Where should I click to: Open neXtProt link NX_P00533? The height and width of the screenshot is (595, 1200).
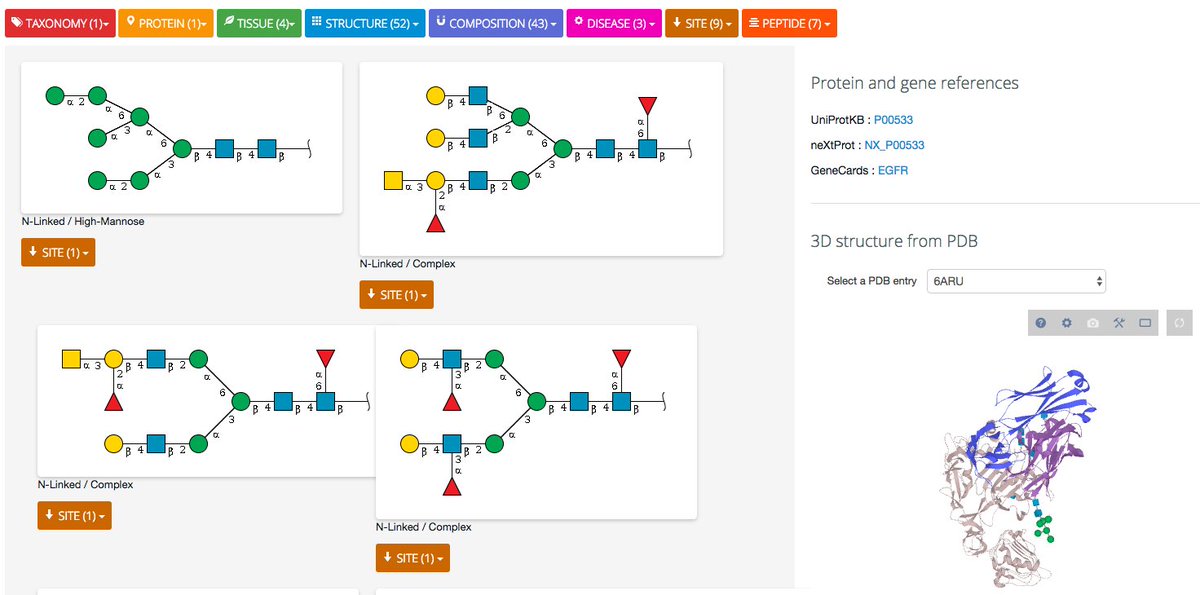point(894,145)
